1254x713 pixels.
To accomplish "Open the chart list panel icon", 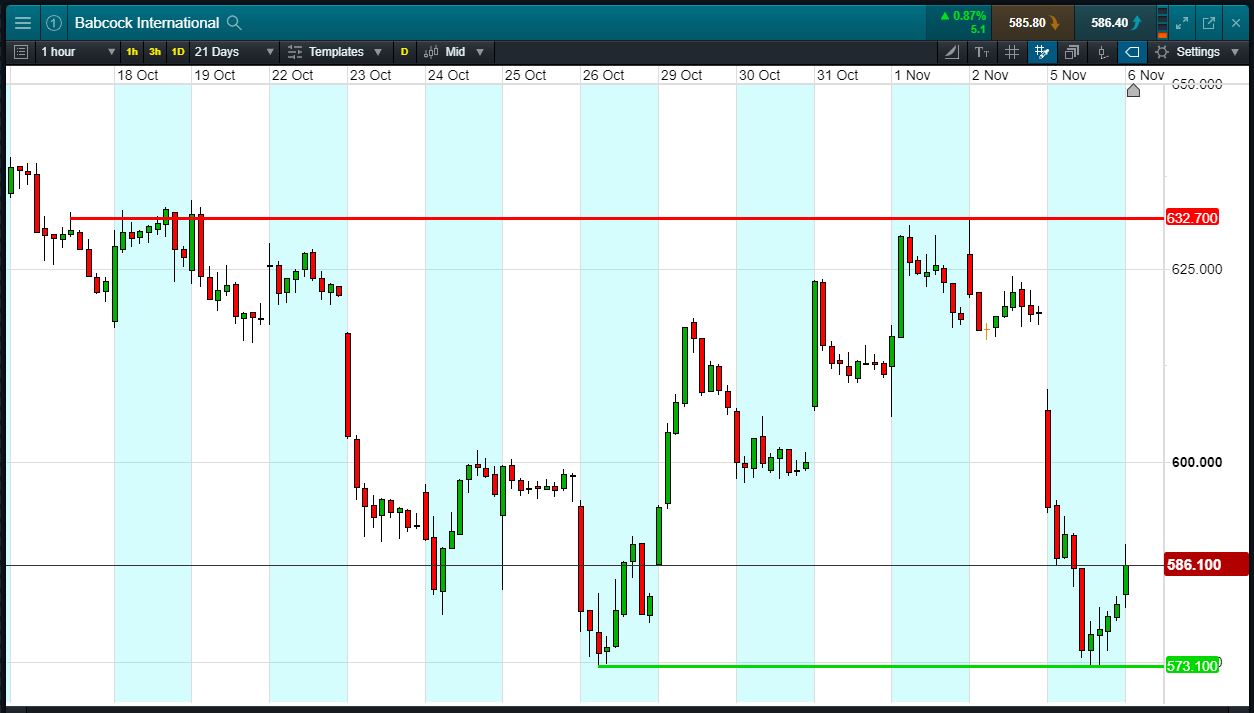I will coord(22,52).
